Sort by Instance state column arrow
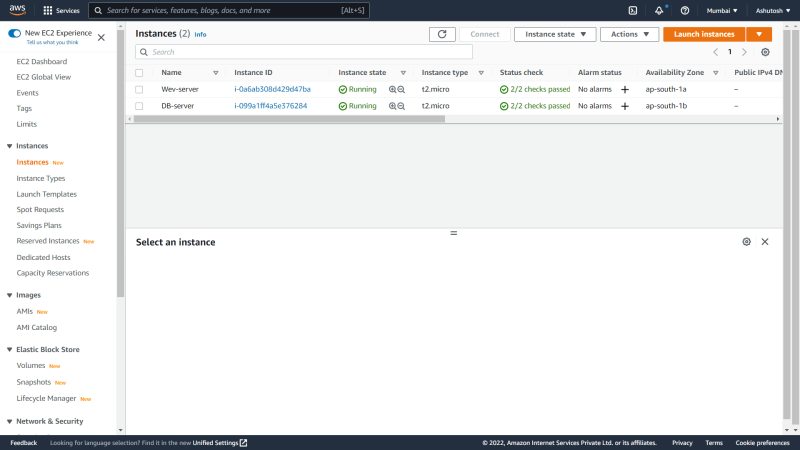 [403, 73]
